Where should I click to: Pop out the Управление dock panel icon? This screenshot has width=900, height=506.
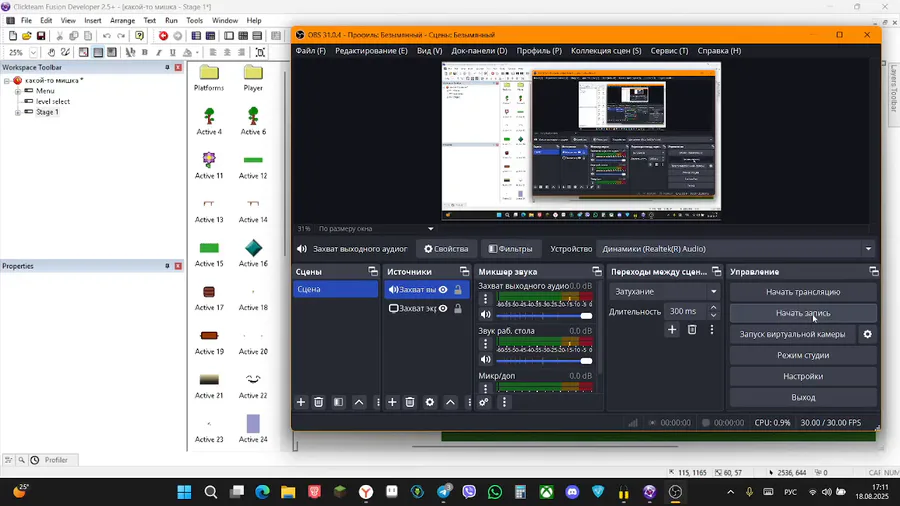click(874, 271)
